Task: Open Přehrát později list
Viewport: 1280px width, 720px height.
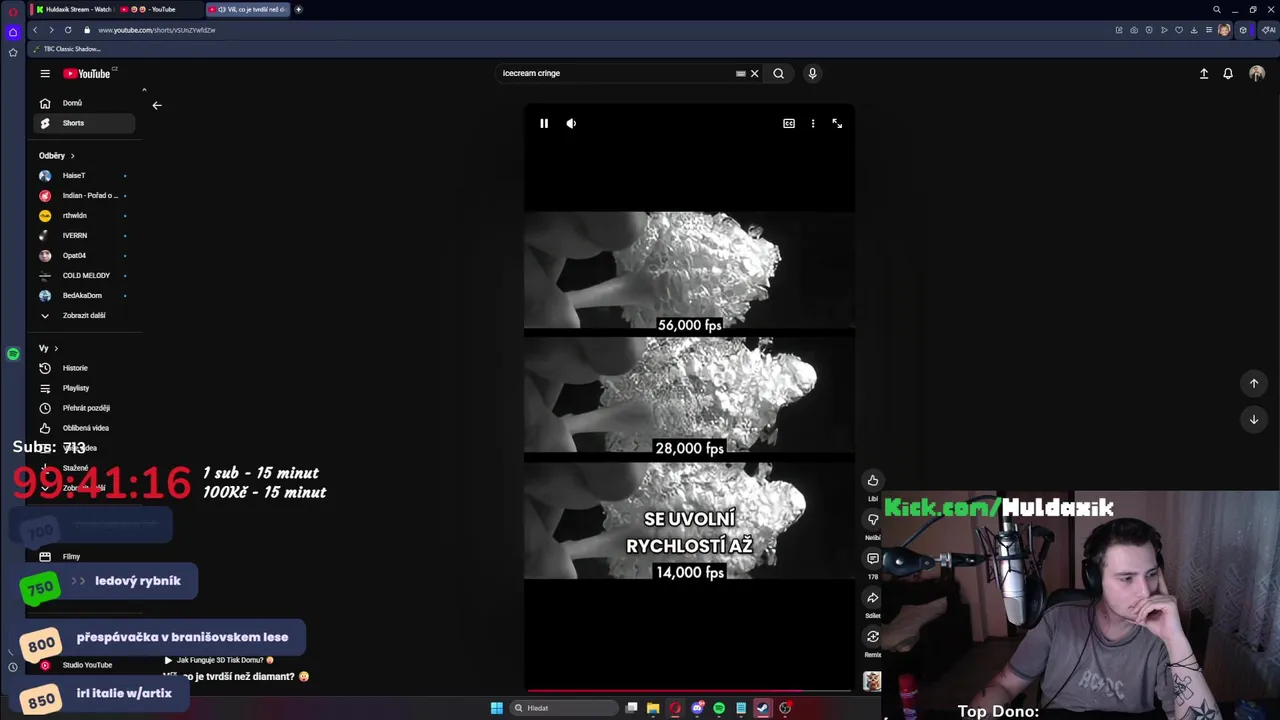Action: (84, 408)
